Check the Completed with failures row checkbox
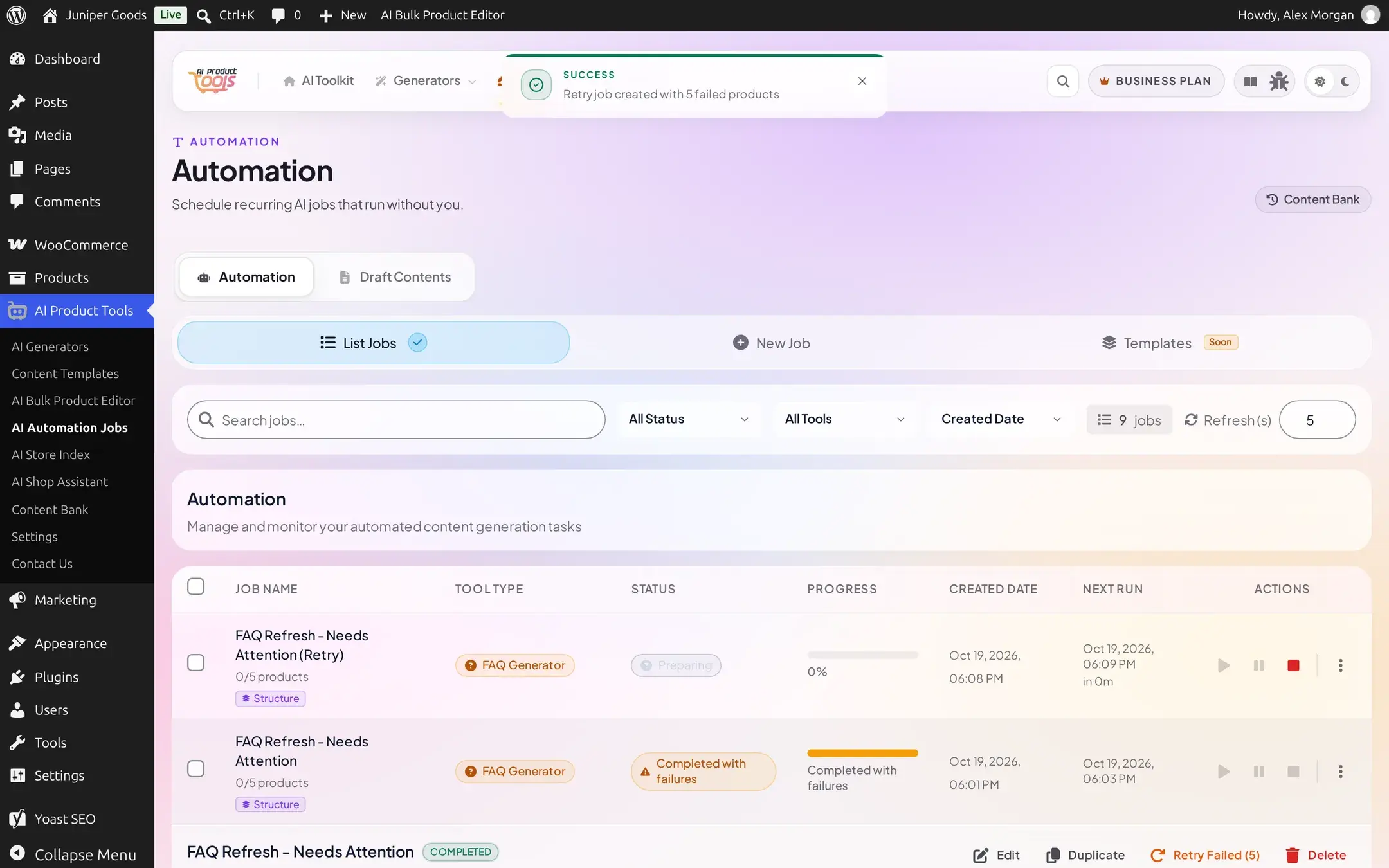This screenshot has height=868, width=1389. [195, 768]
